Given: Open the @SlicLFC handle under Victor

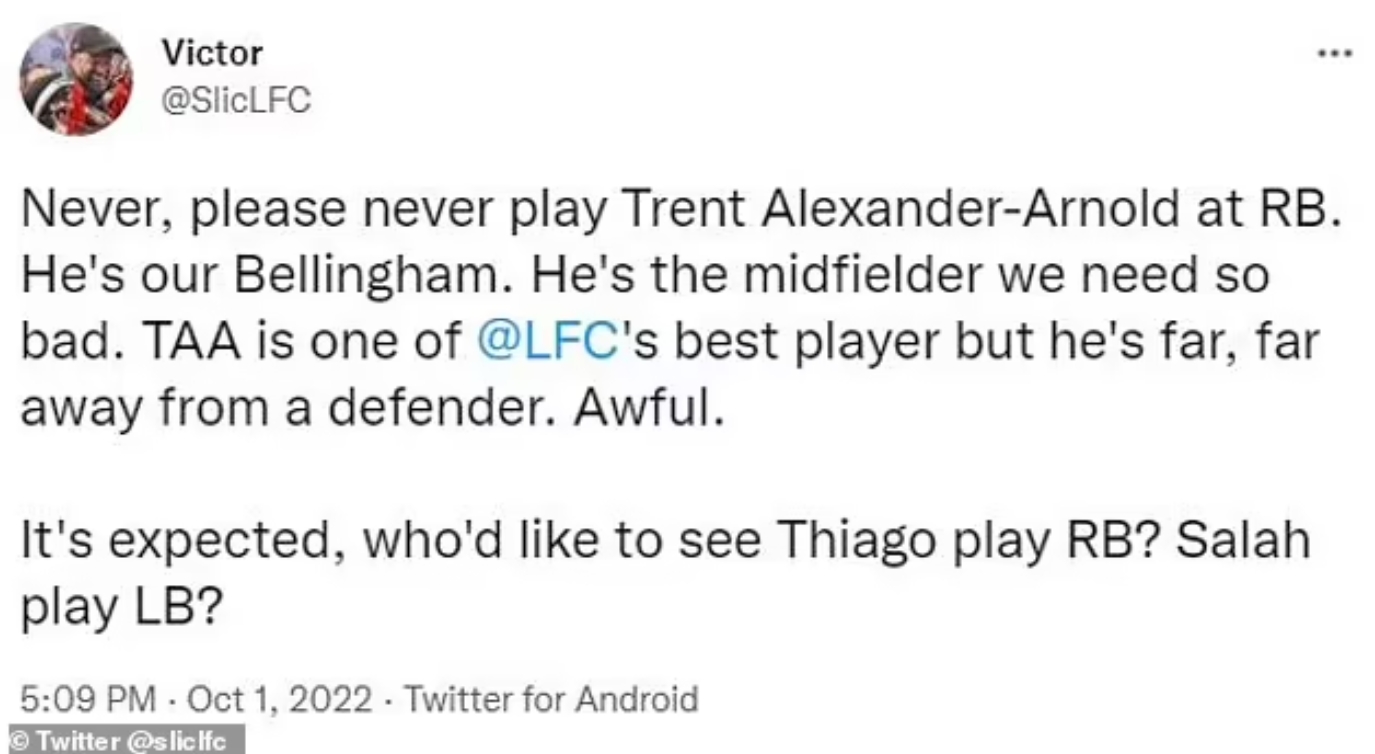Looking at the screenshot, I should click(235, 102).
